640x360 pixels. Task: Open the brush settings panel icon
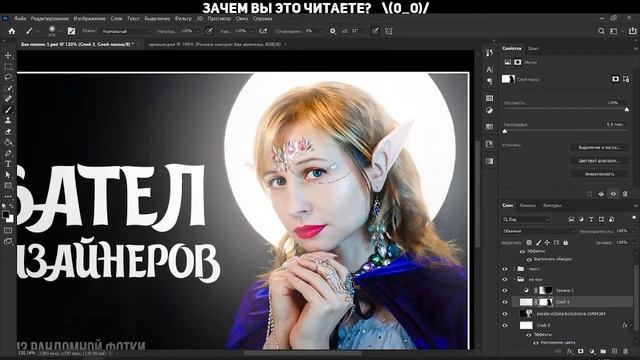click(x=71, y=31)
